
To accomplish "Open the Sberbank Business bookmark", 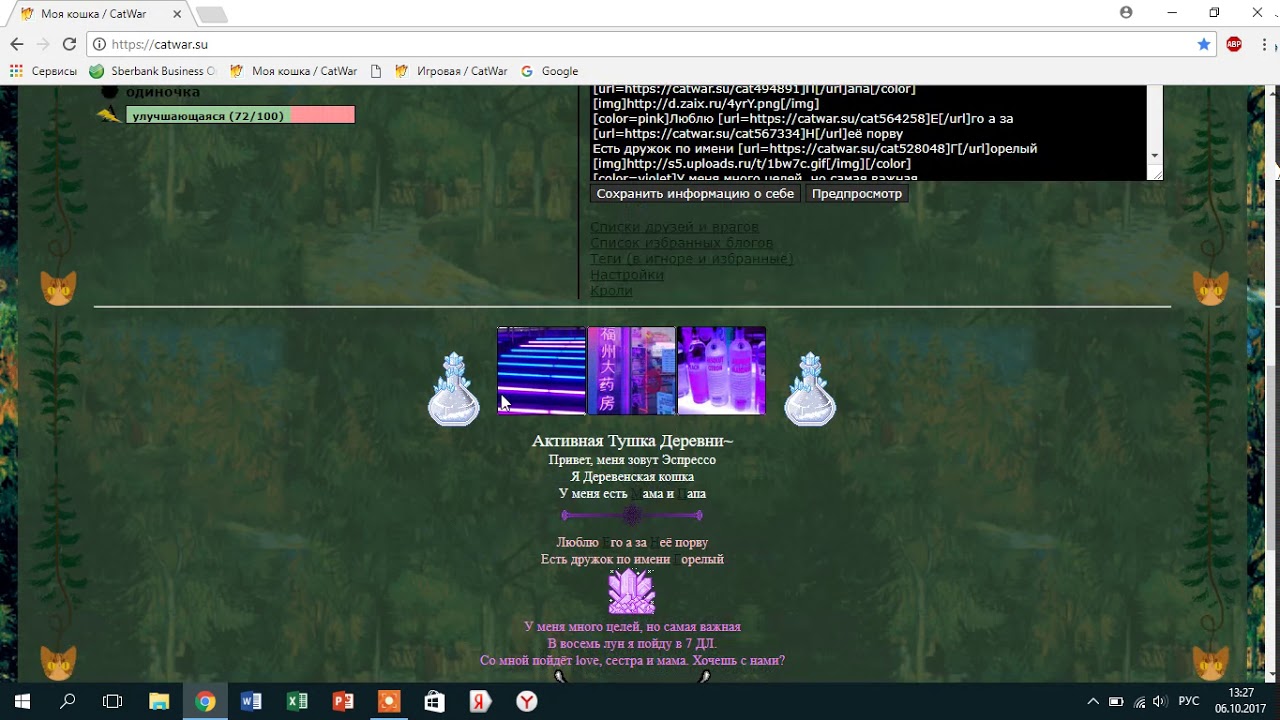I will tap(152, 71).
